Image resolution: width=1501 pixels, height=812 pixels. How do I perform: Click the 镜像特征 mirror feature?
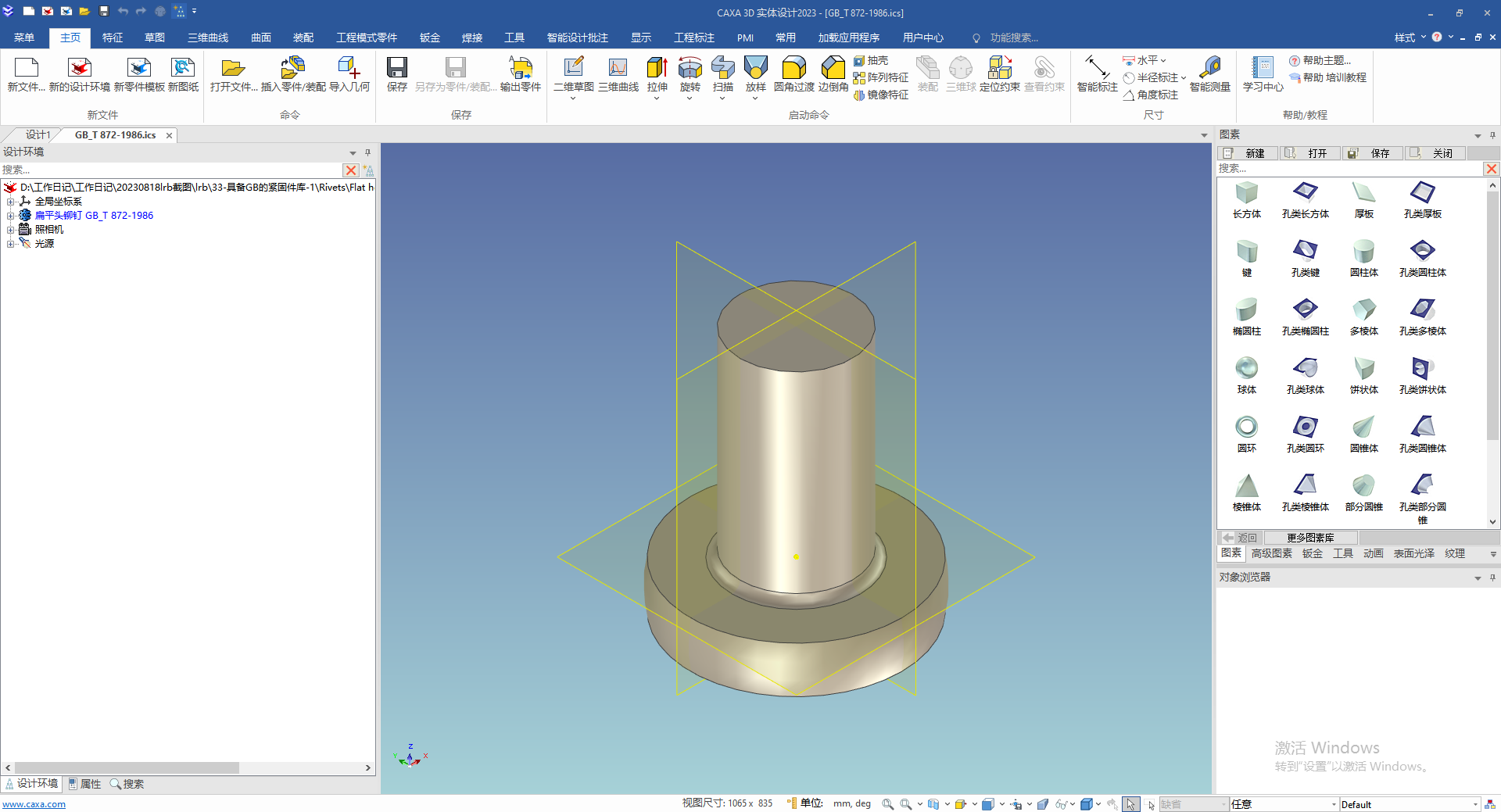click(880, 95)
